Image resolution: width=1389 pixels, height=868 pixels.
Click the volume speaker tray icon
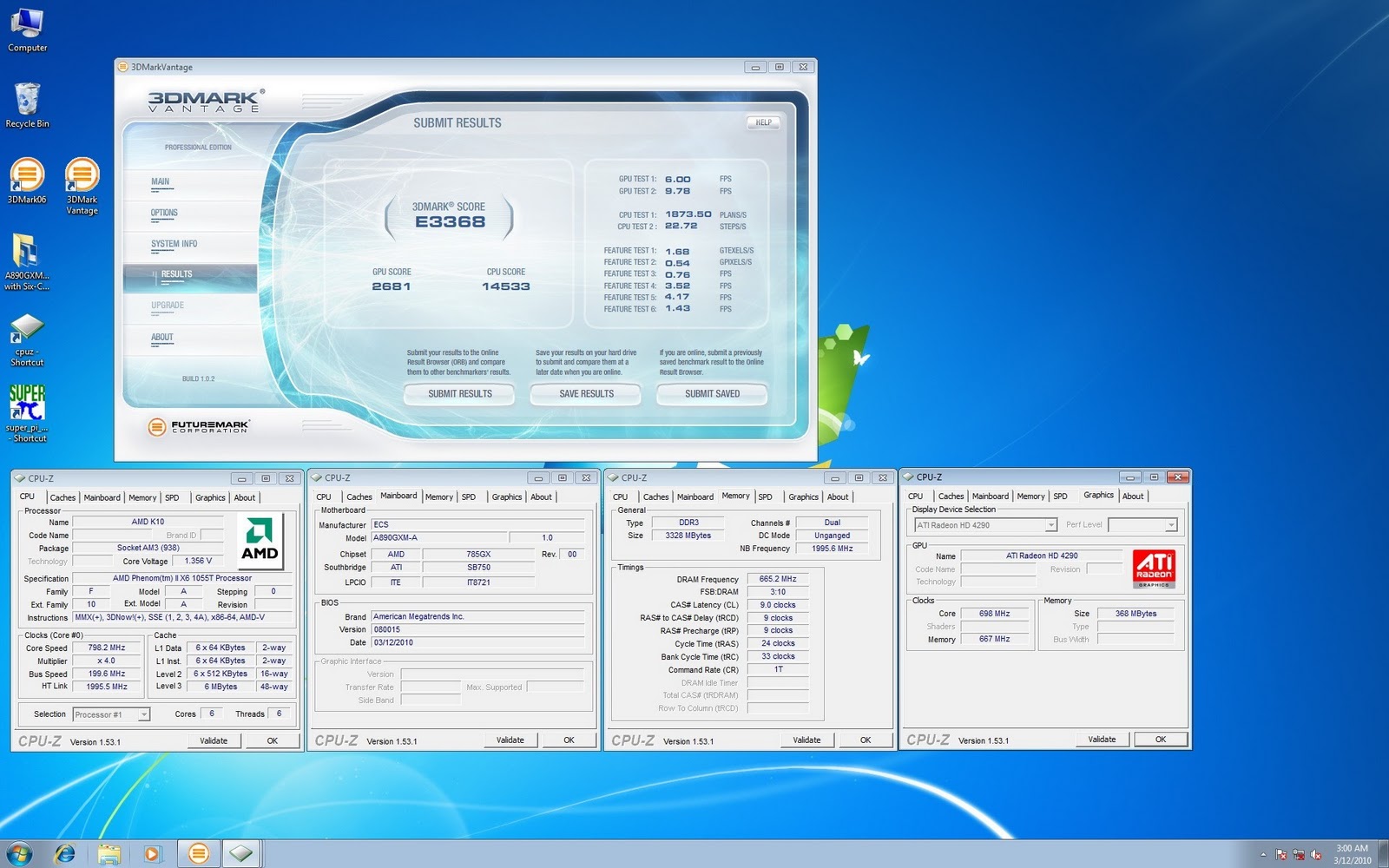1316,855
